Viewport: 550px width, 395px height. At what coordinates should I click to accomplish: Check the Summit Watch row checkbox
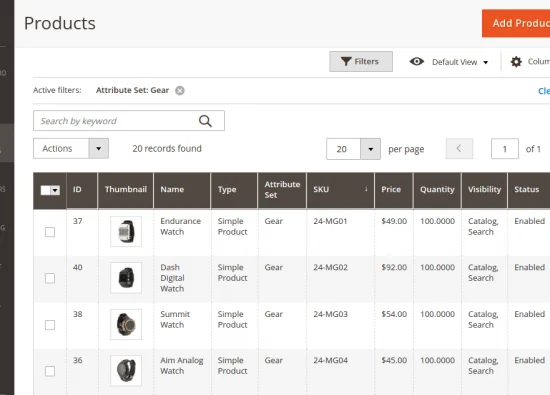point(50,325)
